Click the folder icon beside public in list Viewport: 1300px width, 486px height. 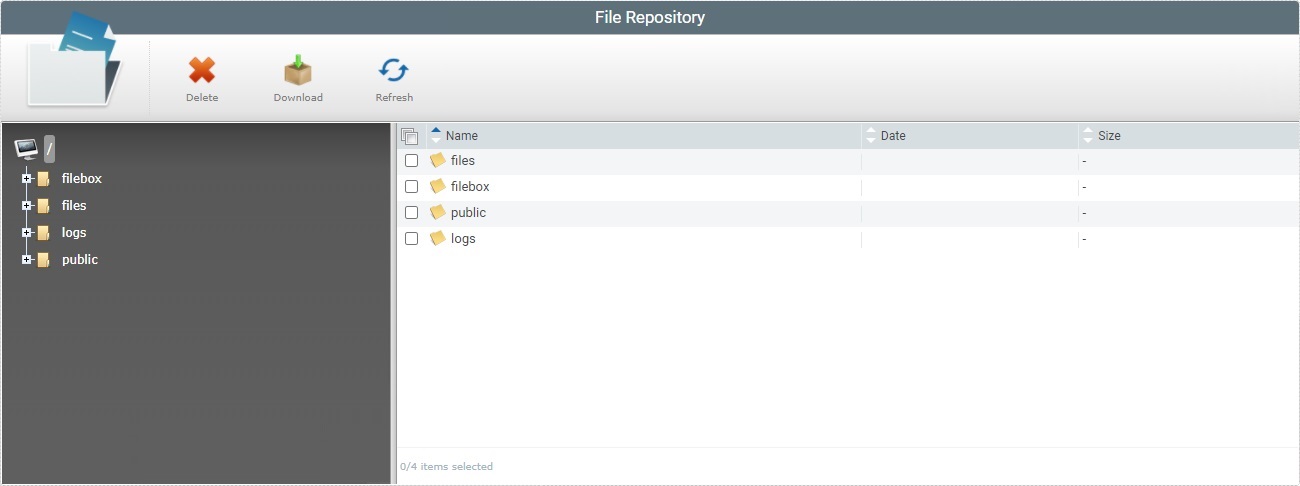(437, 212)
